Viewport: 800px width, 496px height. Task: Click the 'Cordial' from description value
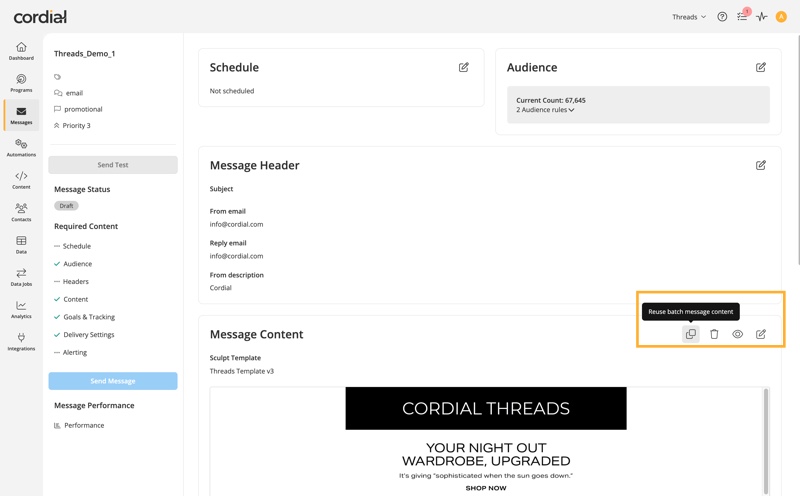tap(220, 288)
